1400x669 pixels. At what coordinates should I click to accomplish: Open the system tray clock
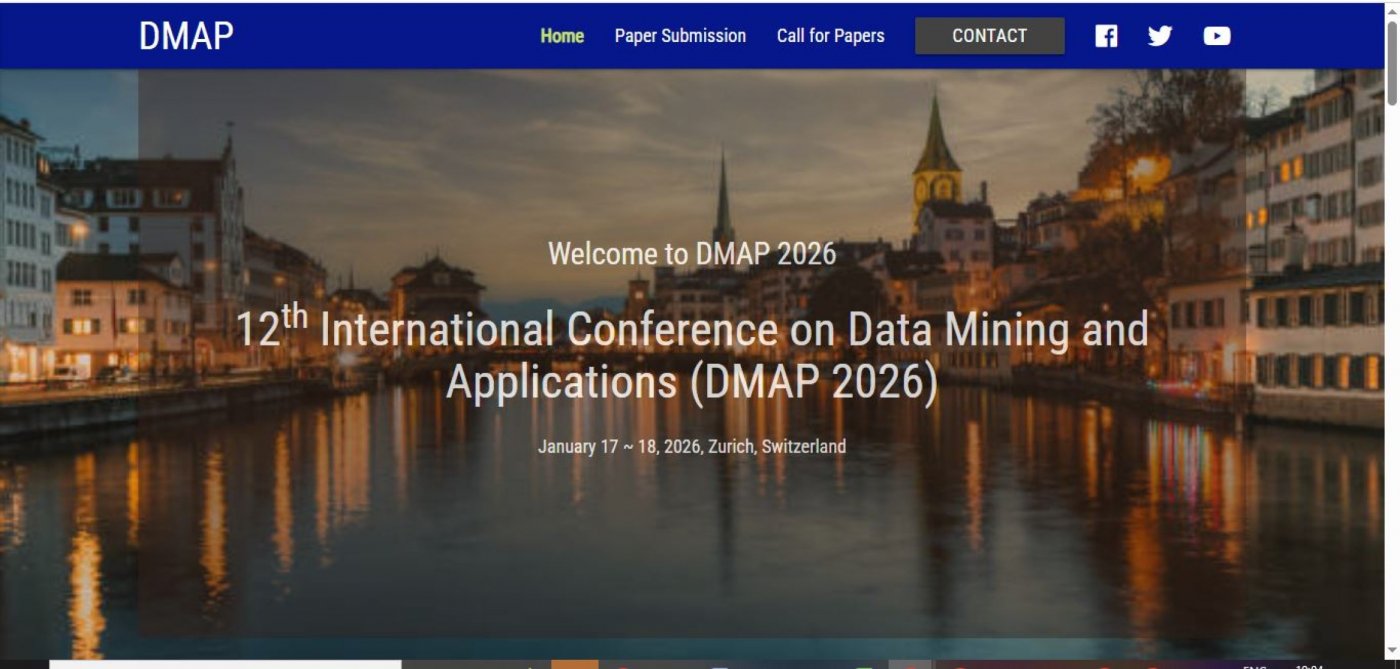(x=1308, y=666)
